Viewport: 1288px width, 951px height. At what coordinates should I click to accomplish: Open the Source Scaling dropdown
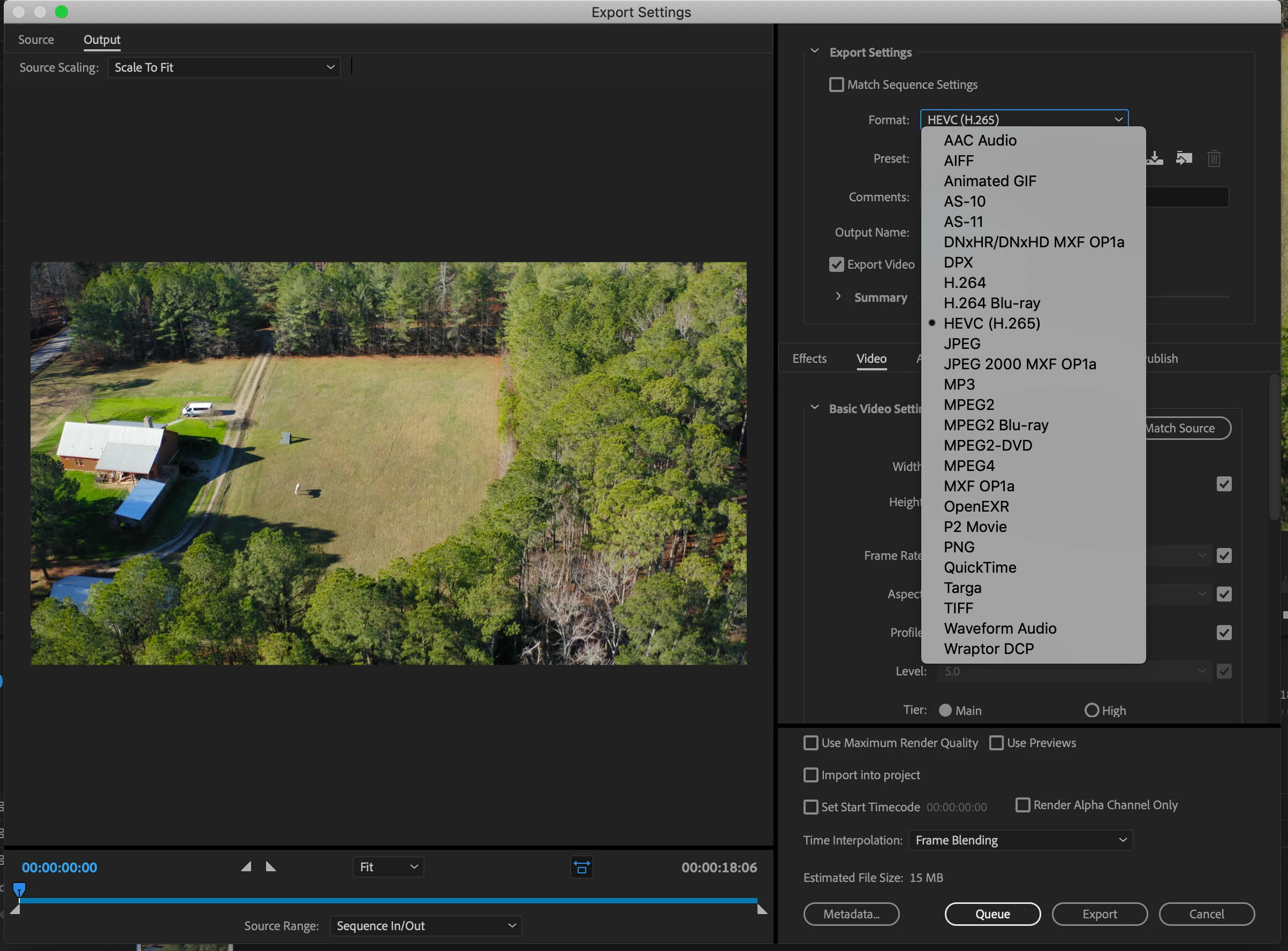pyautogui.click(x=224, y=68)
